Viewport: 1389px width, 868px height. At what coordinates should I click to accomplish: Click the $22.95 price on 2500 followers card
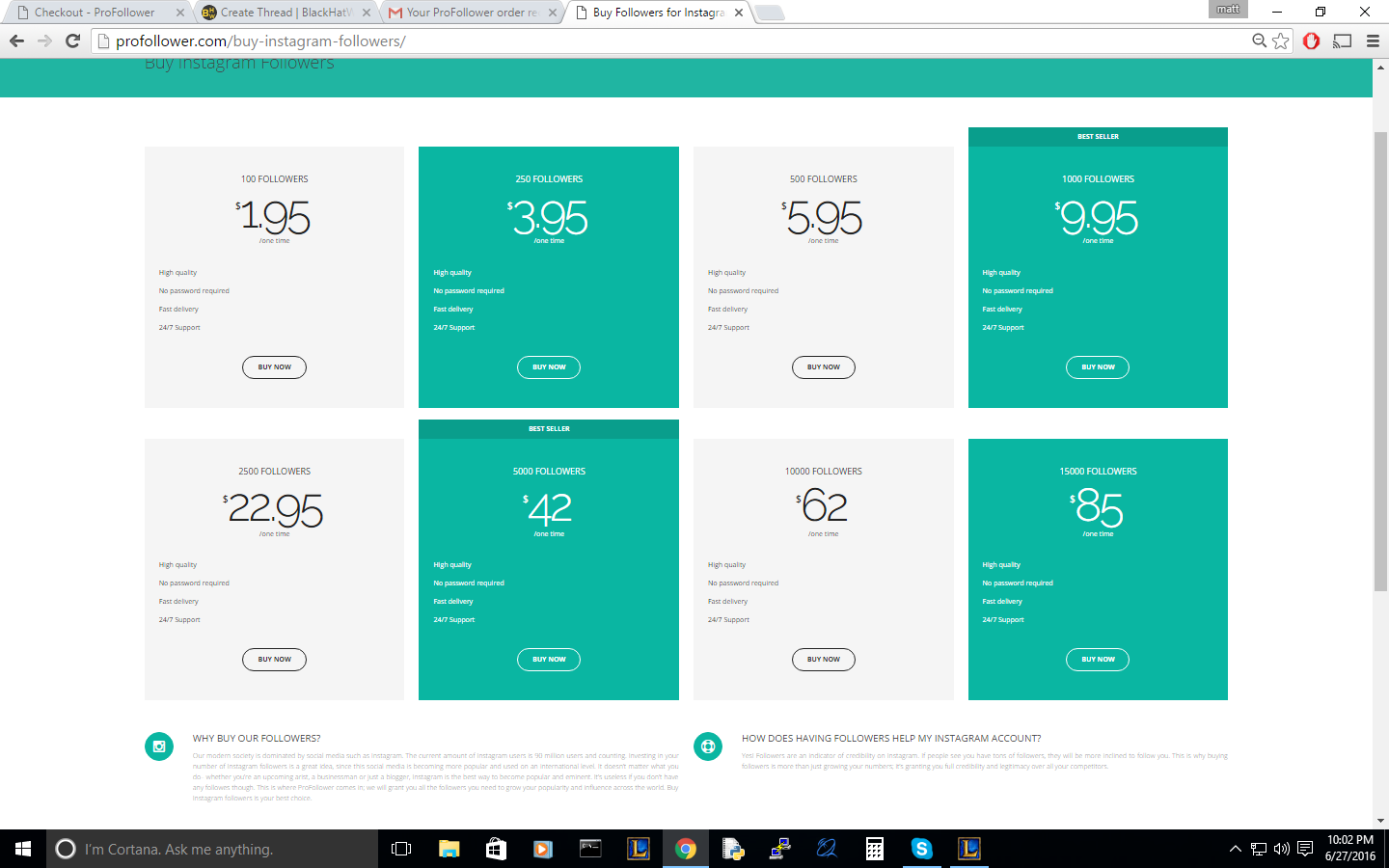click(x=273, y=510)
